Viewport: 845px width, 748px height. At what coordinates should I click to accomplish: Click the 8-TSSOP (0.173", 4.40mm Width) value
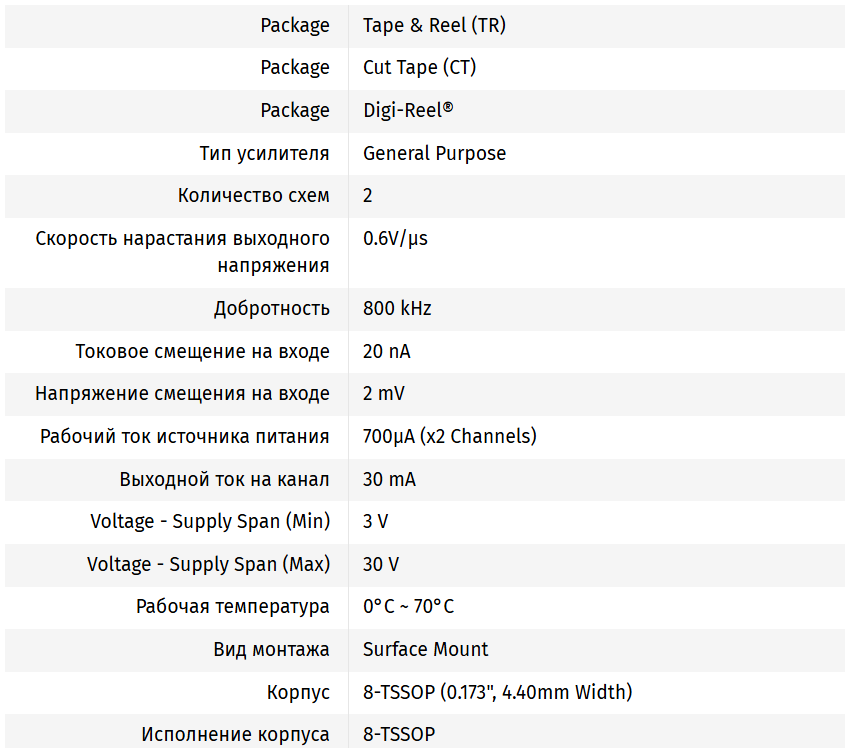tap(497, 692)
